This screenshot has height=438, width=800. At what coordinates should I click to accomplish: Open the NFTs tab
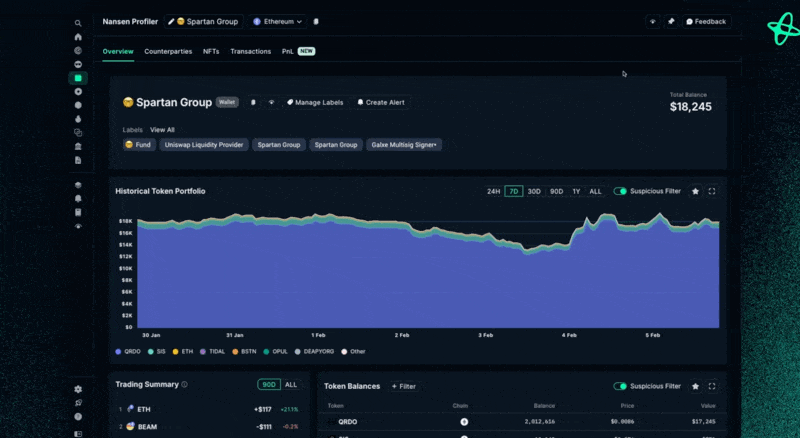point(211,52)
